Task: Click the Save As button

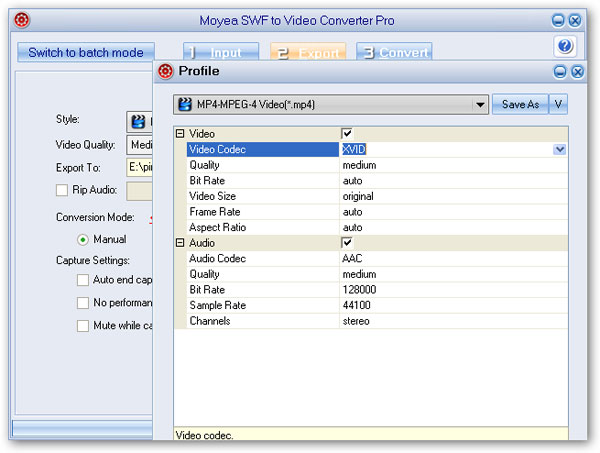Action: [520, 104]
